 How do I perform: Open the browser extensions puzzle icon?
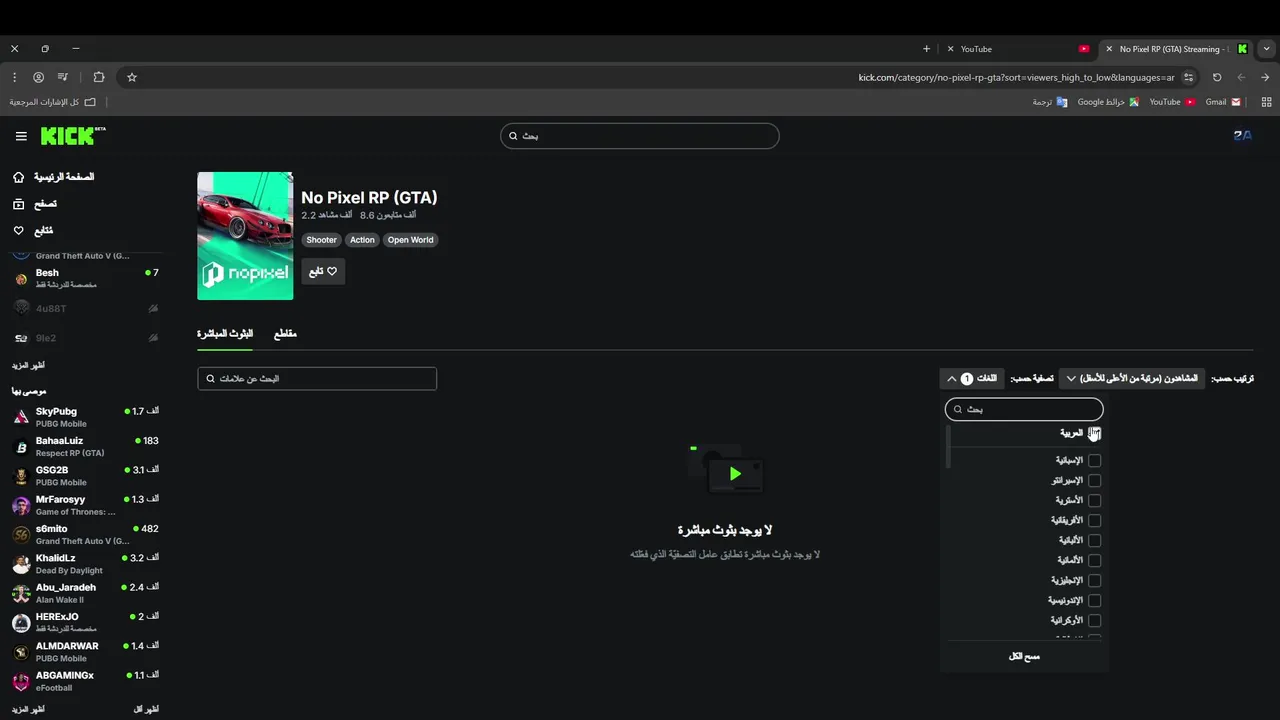(98, 77)
